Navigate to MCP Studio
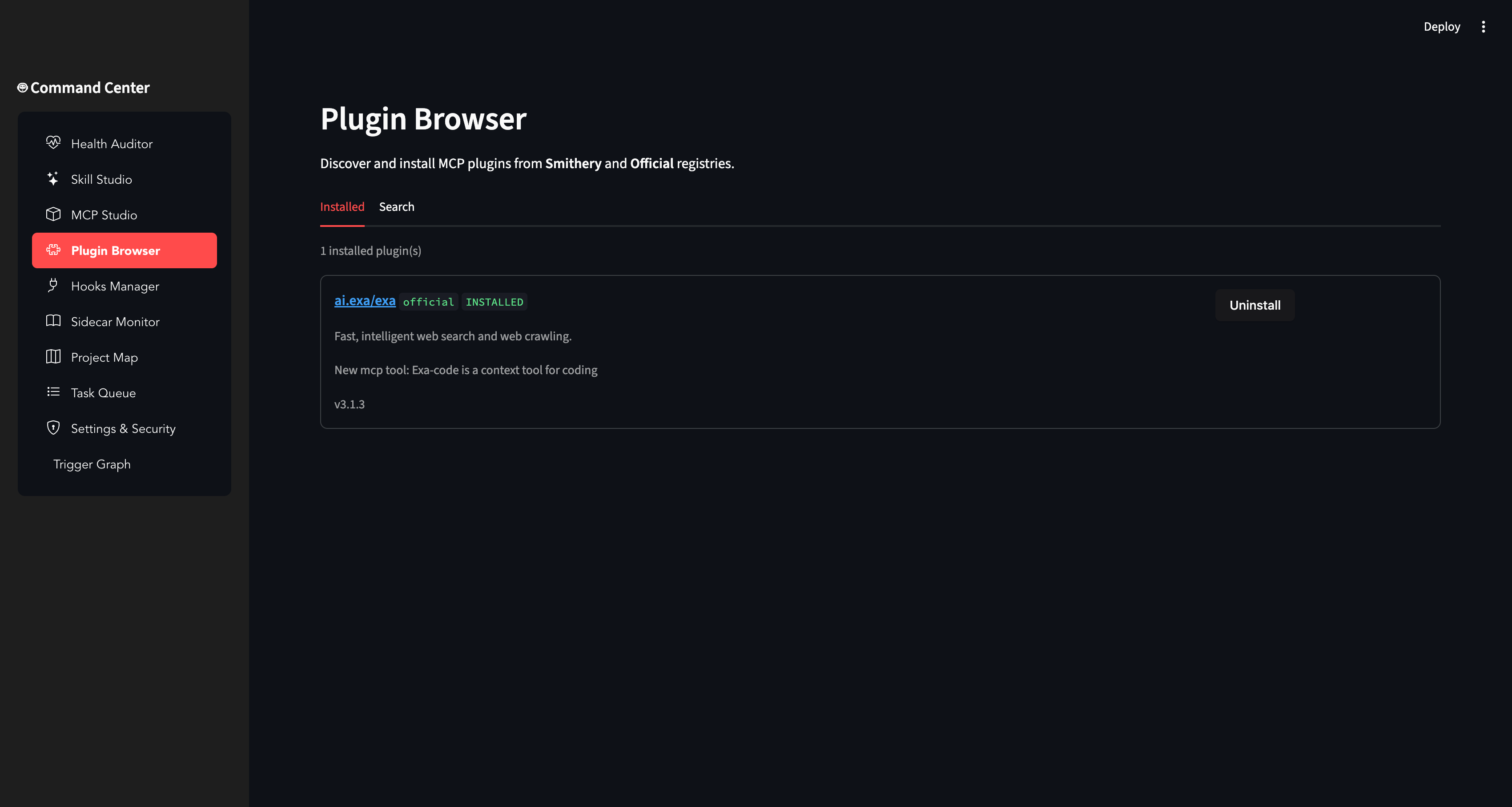The width and height of the screenshot is (1512, 807). (125, 215)
